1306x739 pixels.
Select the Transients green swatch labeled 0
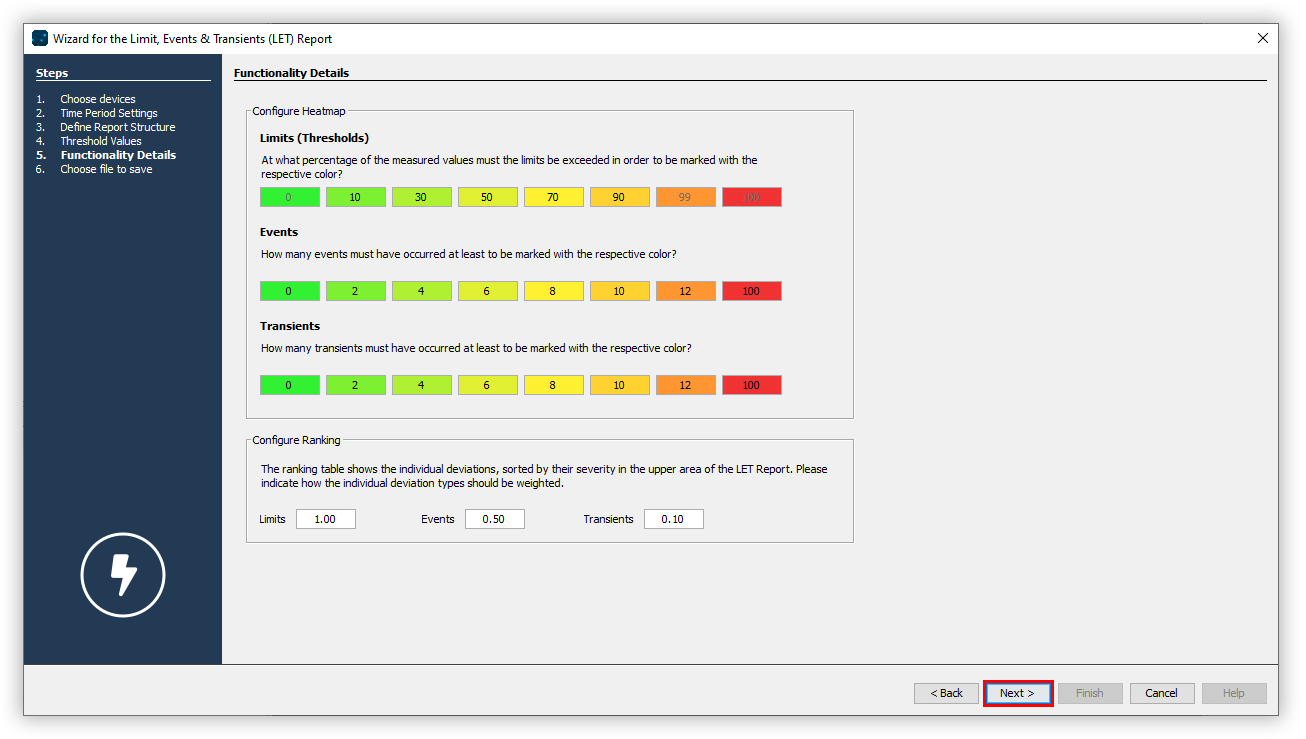point(289,385)
